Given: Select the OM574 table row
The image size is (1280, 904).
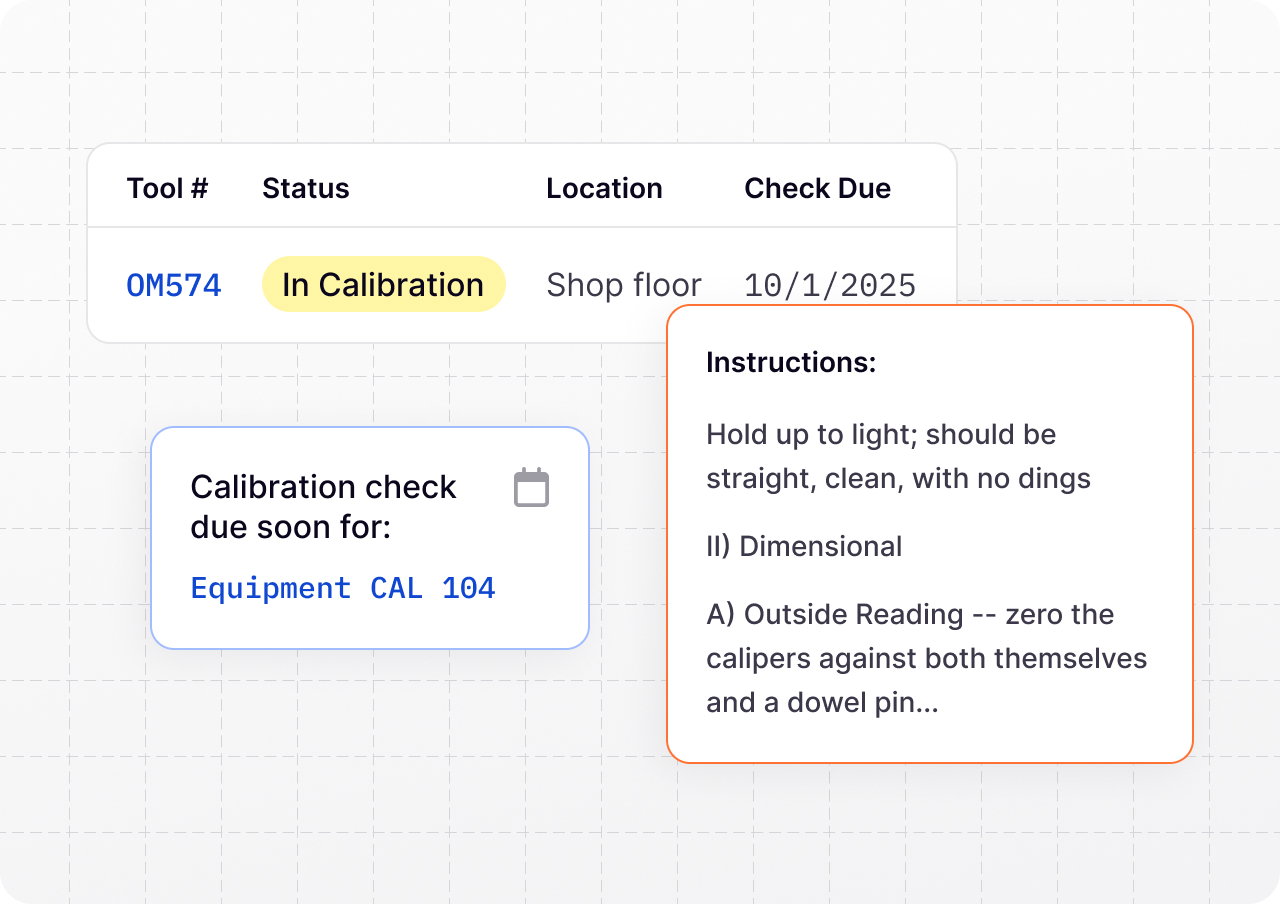Looking at the screenshot, I should click(x=520, y=284).
